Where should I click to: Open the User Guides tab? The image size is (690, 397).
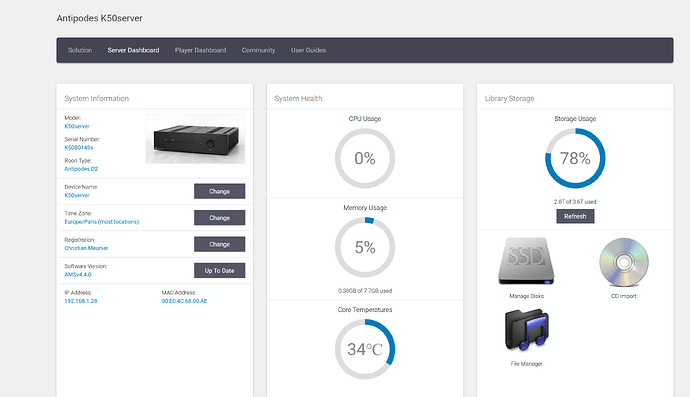point(308,50)
